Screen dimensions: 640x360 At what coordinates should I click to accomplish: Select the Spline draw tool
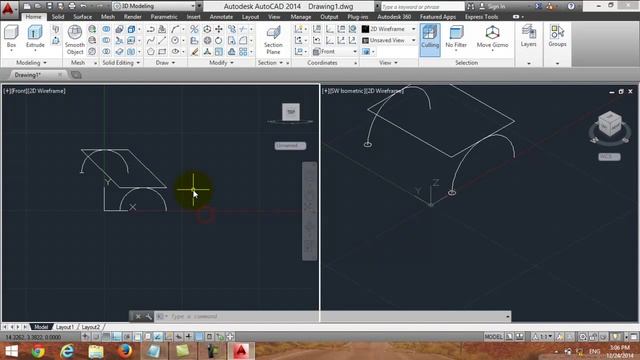151,40
